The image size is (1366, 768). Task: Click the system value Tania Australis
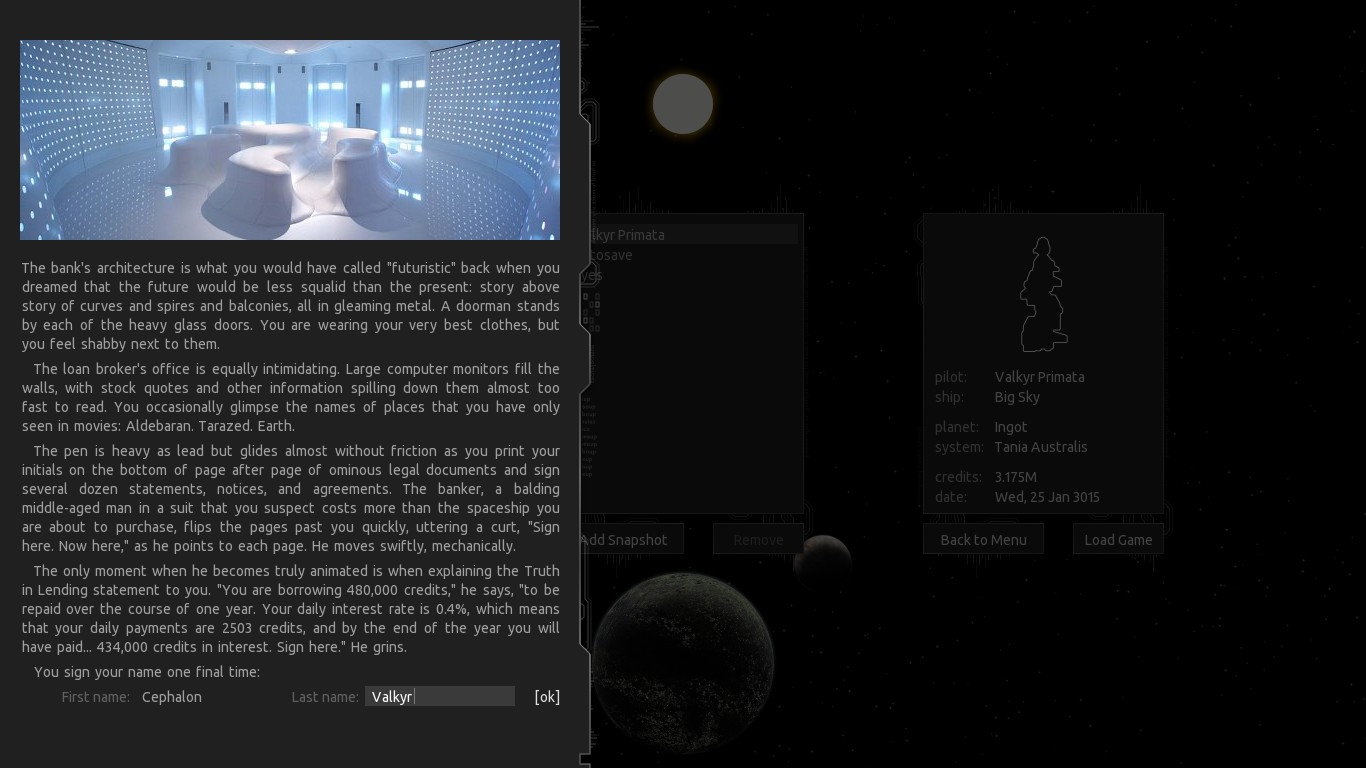click(1041, 447)
